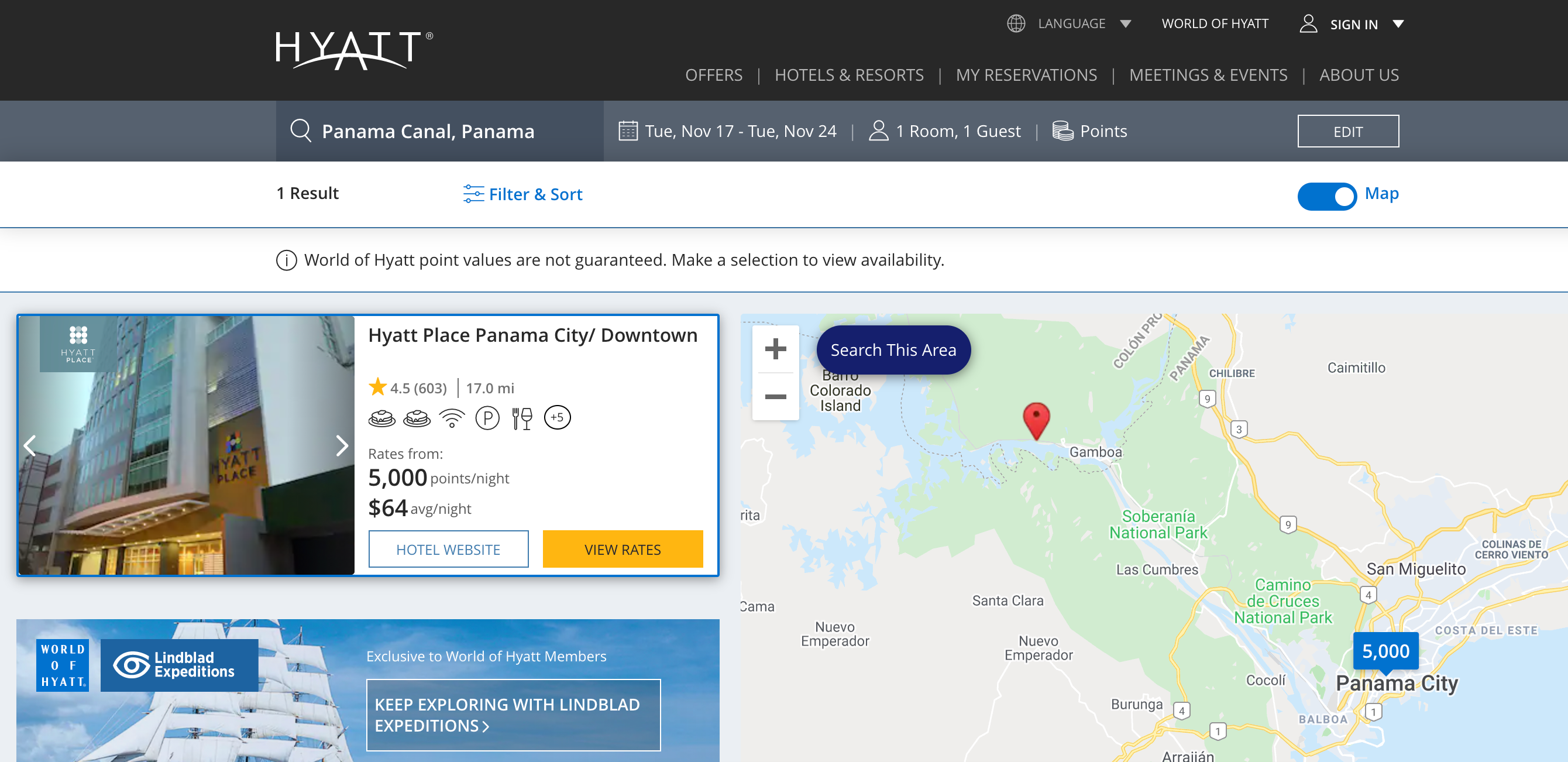
Task: Go to My Reservations
Action: coord(1026,75)
